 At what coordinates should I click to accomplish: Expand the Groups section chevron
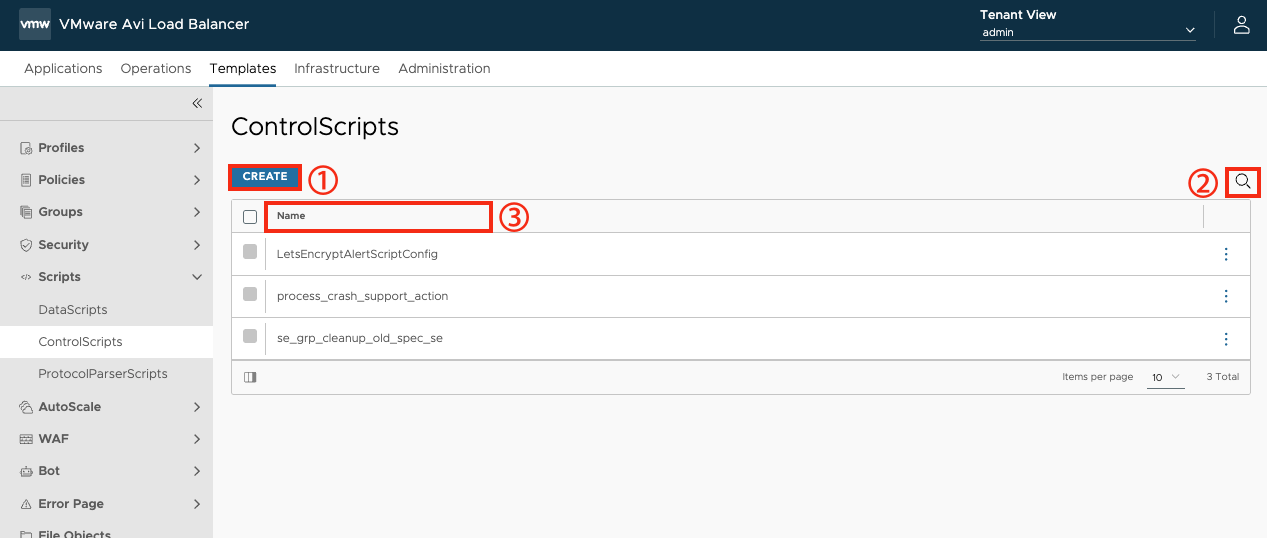[x=197, y=212]
